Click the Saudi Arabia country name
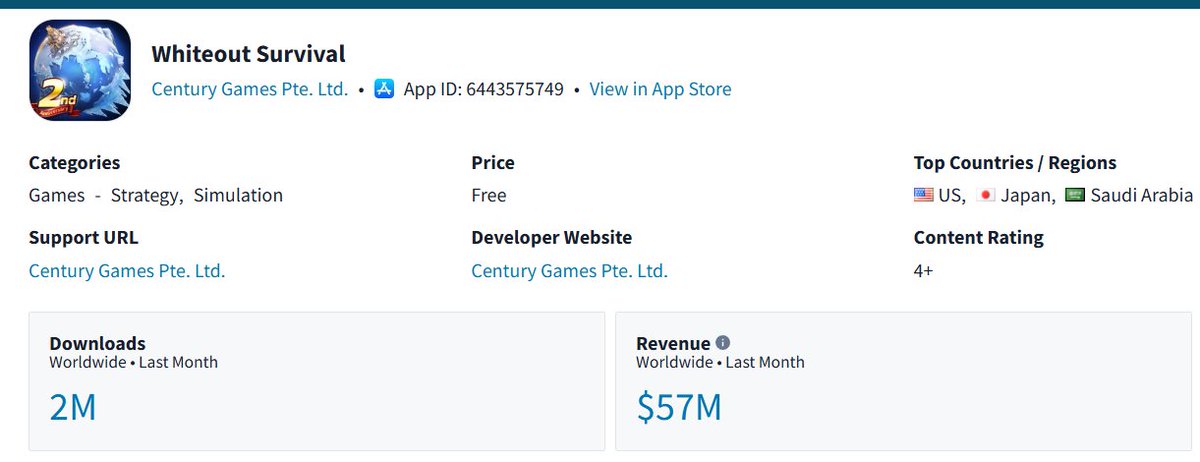The width and height of the screenshot is (1200, 462). pyautogui.click(x=1141, y=195)
